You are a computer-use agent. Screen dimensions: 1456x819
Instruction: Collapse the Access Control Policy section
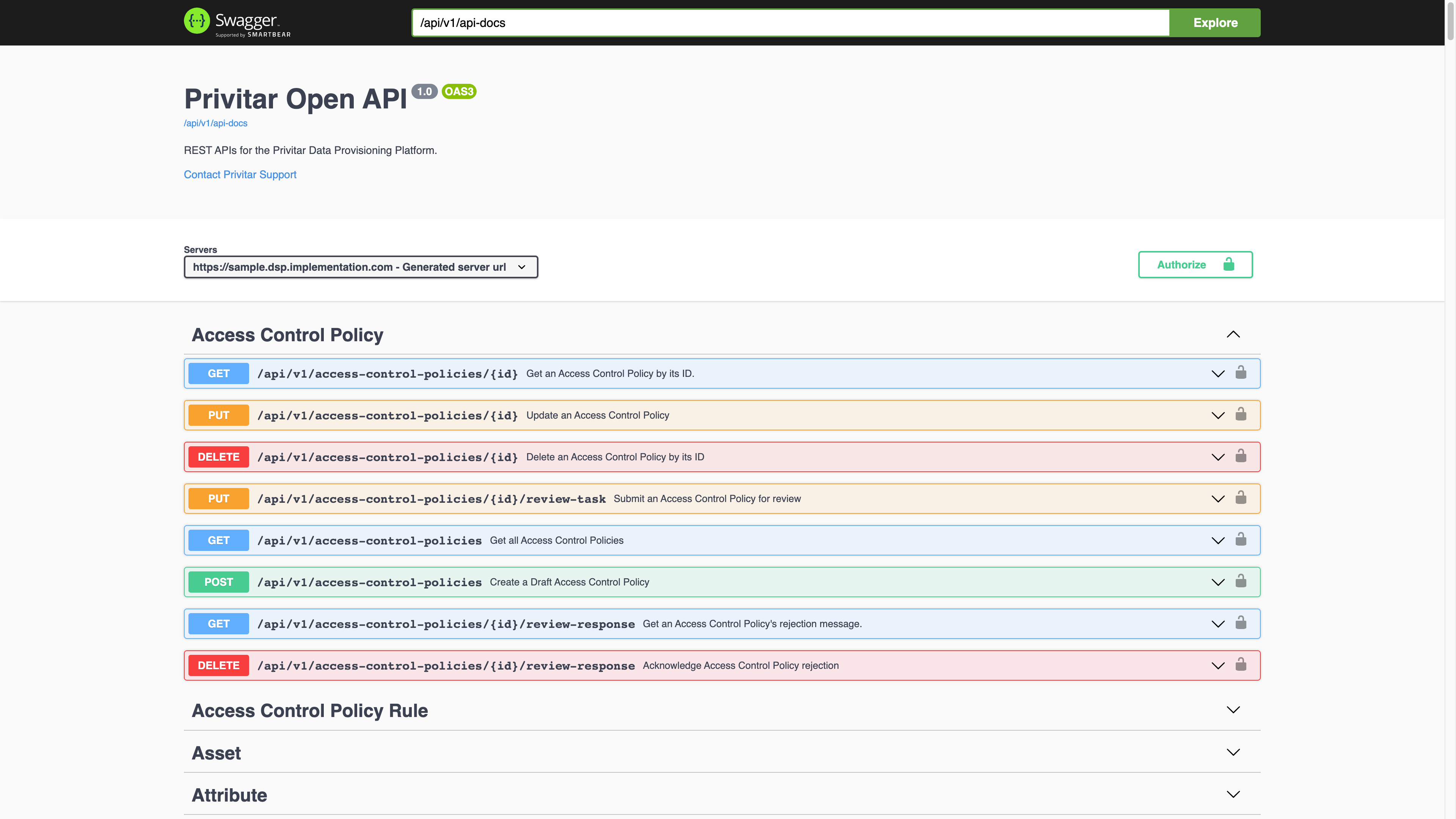tap(1233, 334)
